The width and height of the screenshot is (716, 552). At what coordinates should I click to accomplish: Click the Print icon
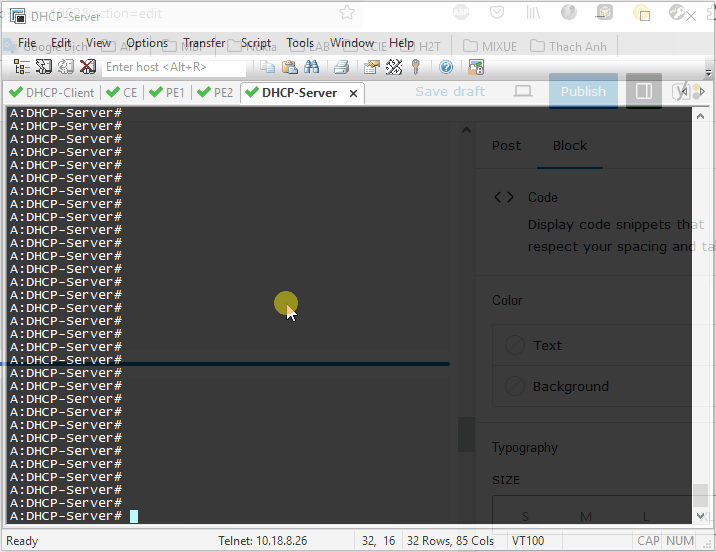(342, 67)
